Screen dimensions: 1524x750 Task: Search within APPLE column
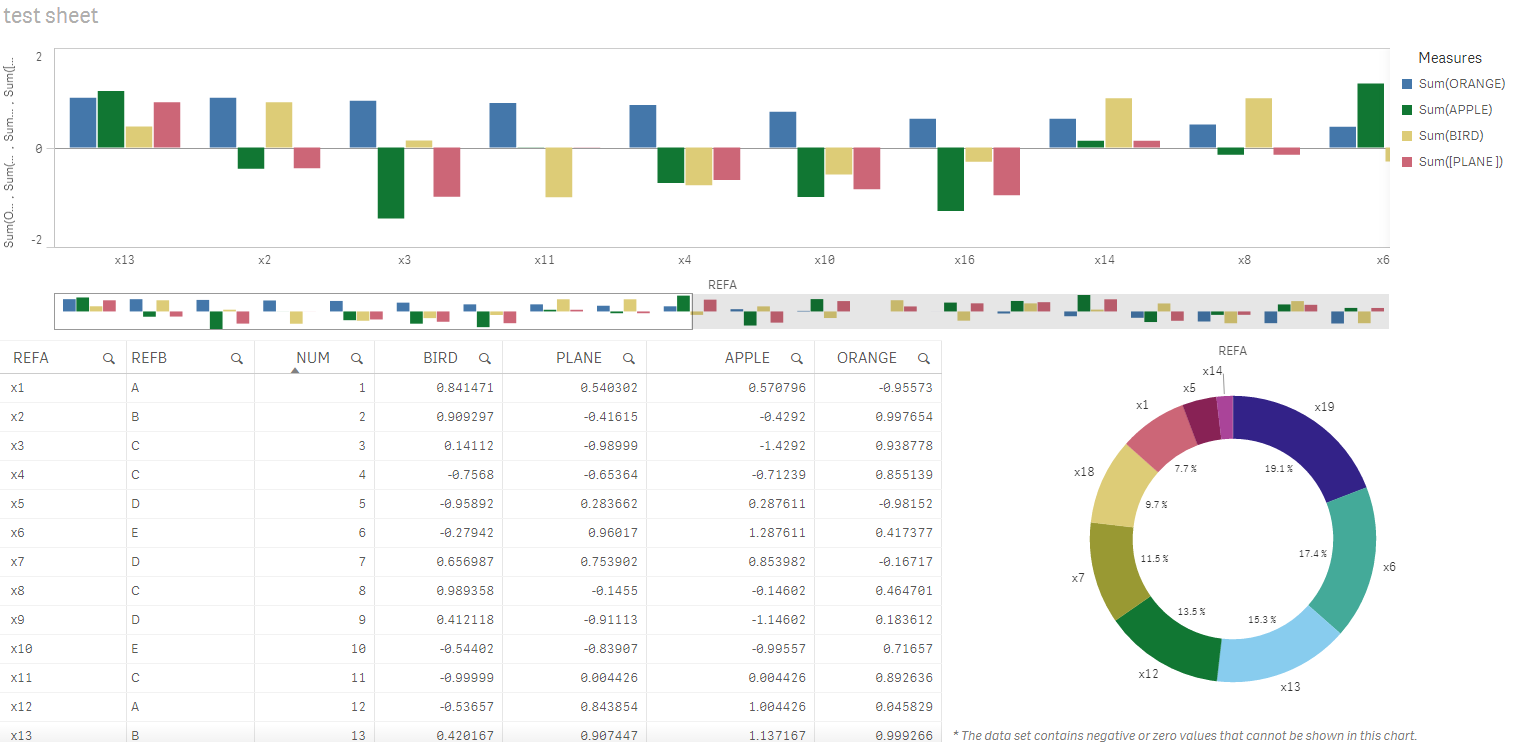797,358
